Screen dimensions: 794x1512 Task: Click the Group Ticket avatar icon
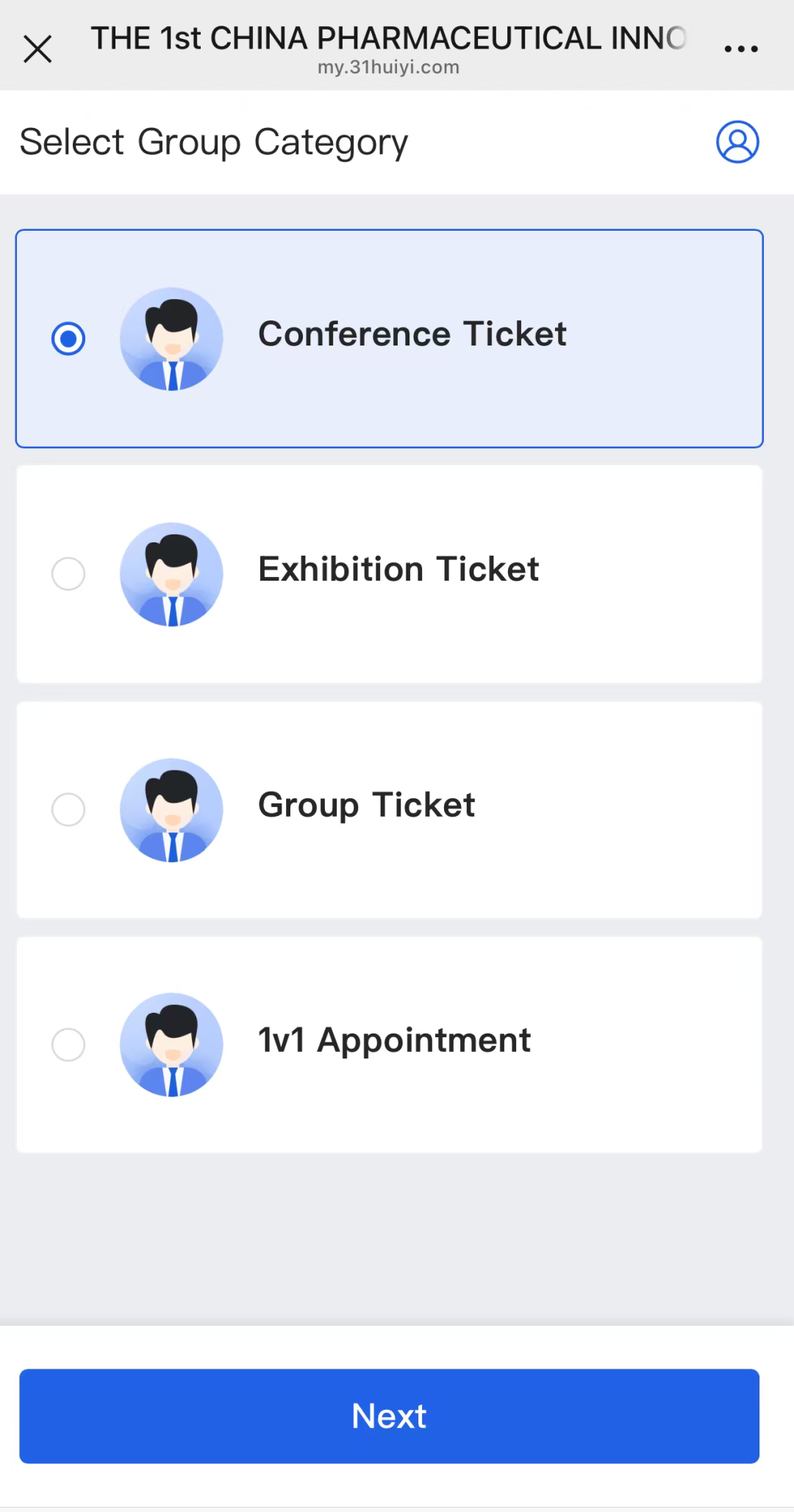(172, 810)
